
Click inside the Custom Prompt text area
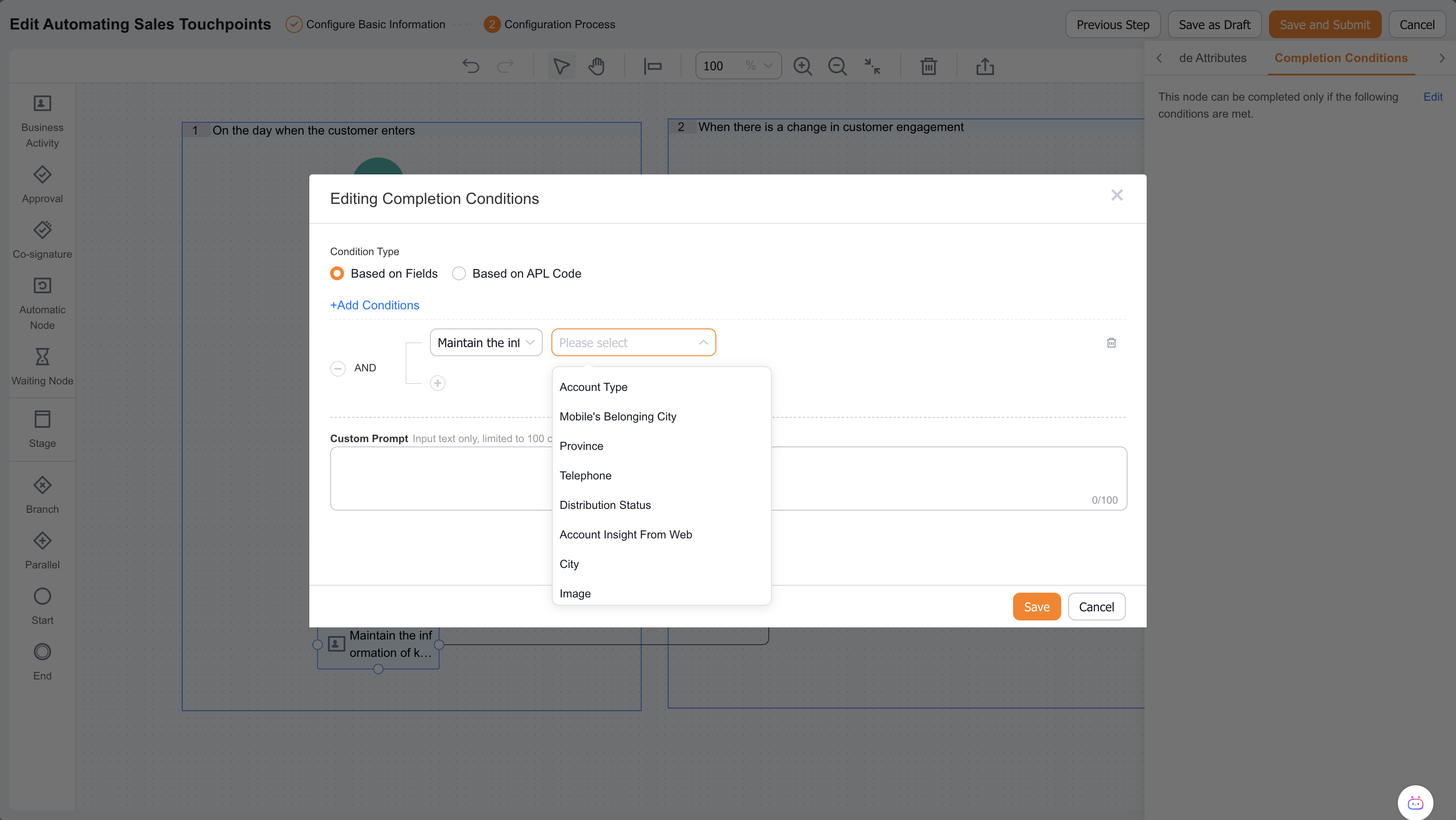pos(728,479)
